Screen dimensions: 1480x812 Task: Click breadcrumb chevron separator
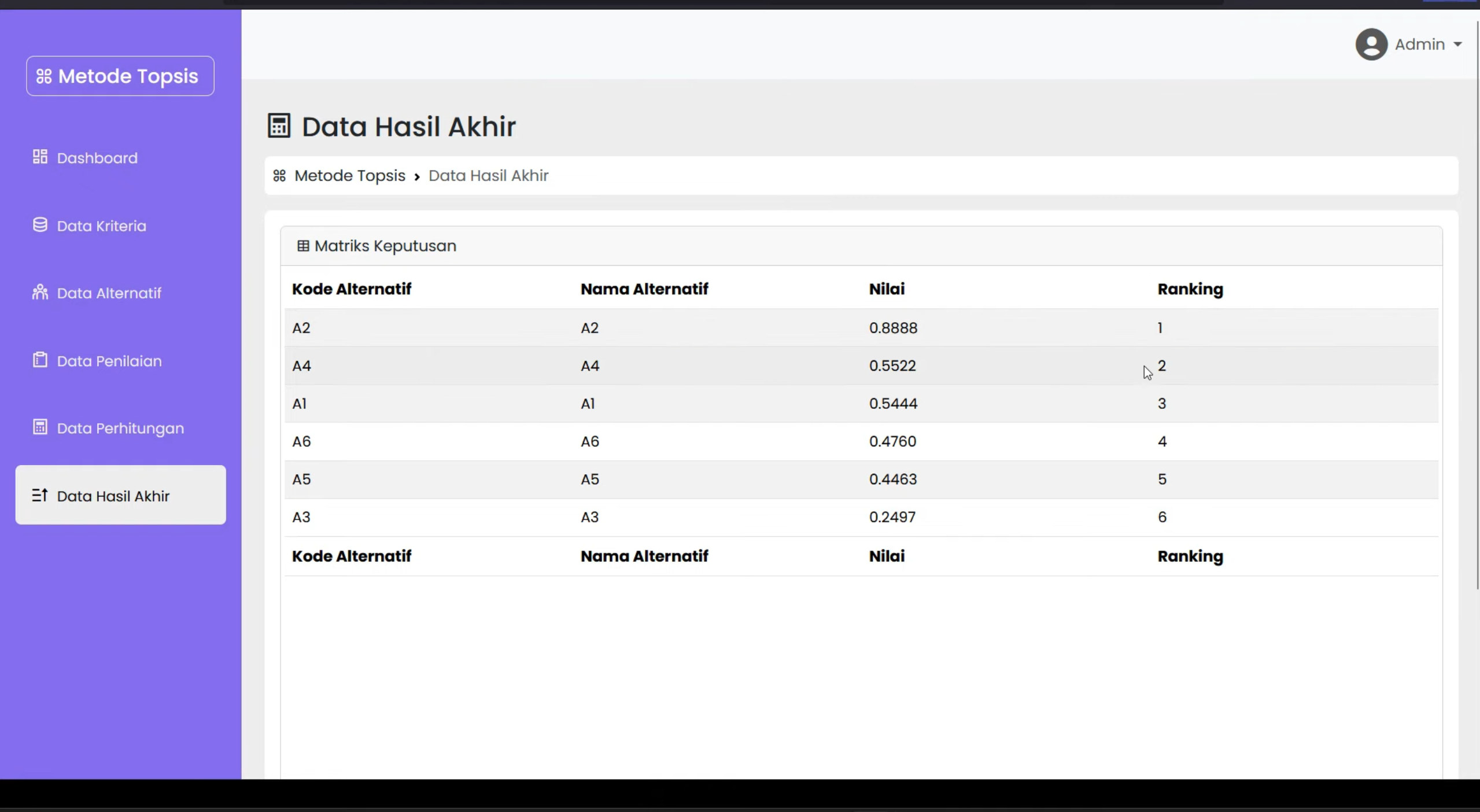[417, 177]
